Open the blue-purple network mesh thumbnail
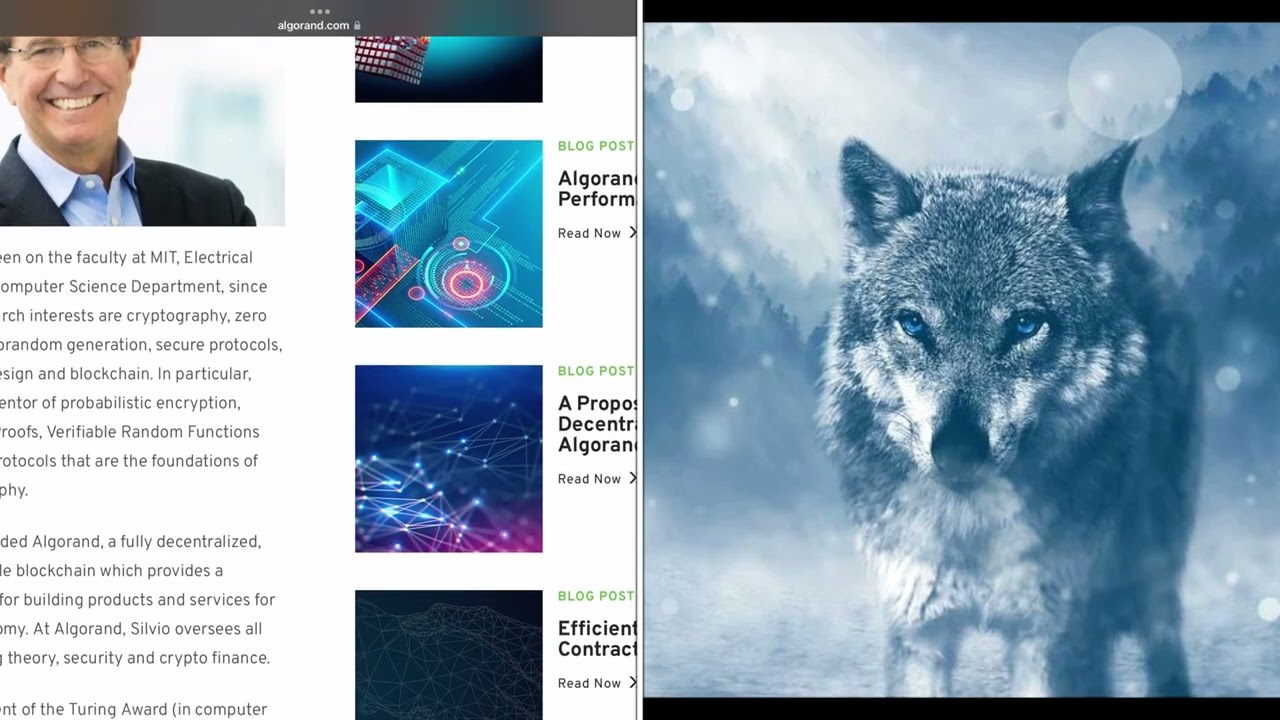This screenshot has height=720, width=1280. pyautogui.click(x=449, y=458)
